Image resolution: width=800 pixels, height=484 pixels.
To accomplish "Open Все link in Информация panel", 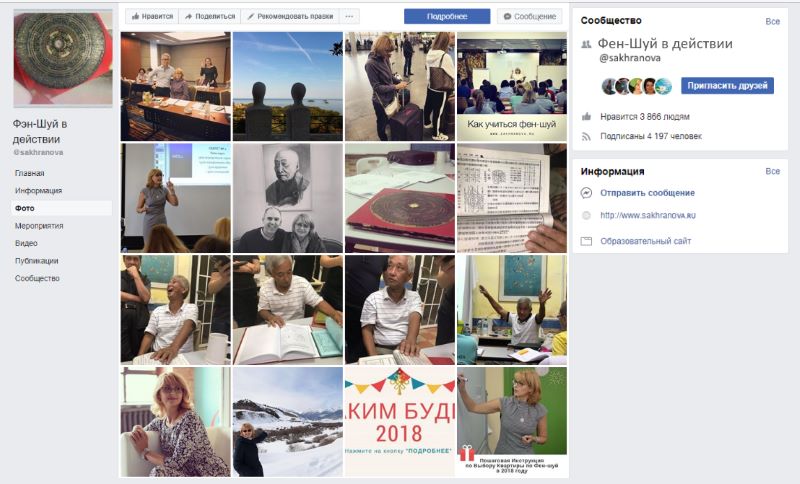I will point(772,171).
